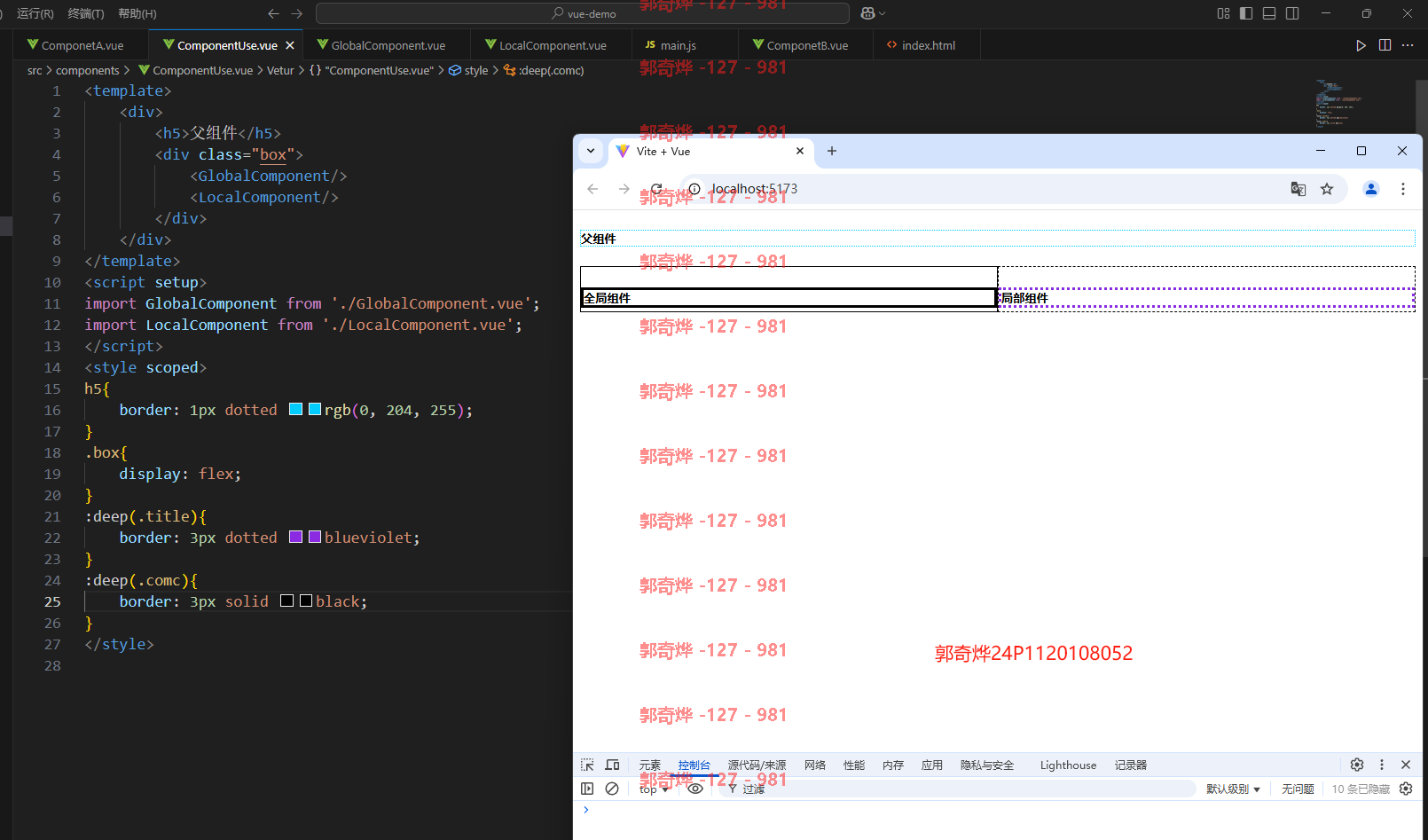Open a new browser tab
This screenshot has height=840, width=1428.
[x=832, y=151]
